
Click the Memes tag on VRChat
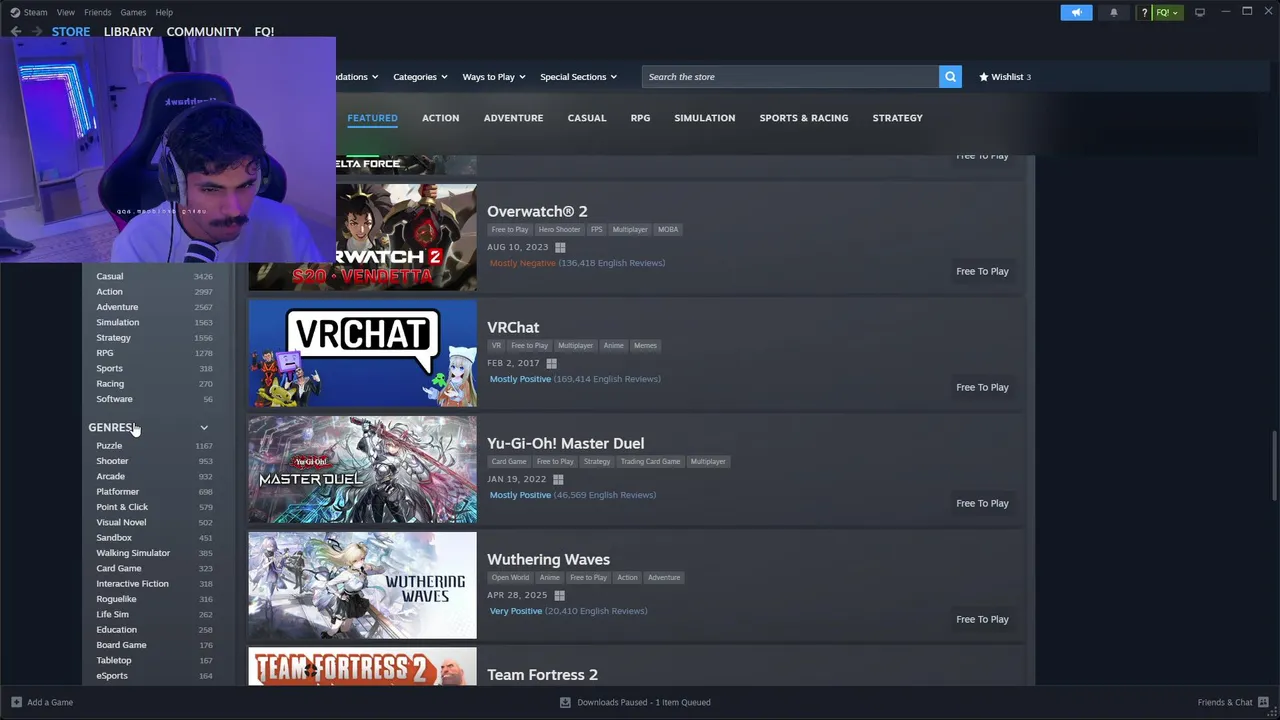tap(645, 346)
